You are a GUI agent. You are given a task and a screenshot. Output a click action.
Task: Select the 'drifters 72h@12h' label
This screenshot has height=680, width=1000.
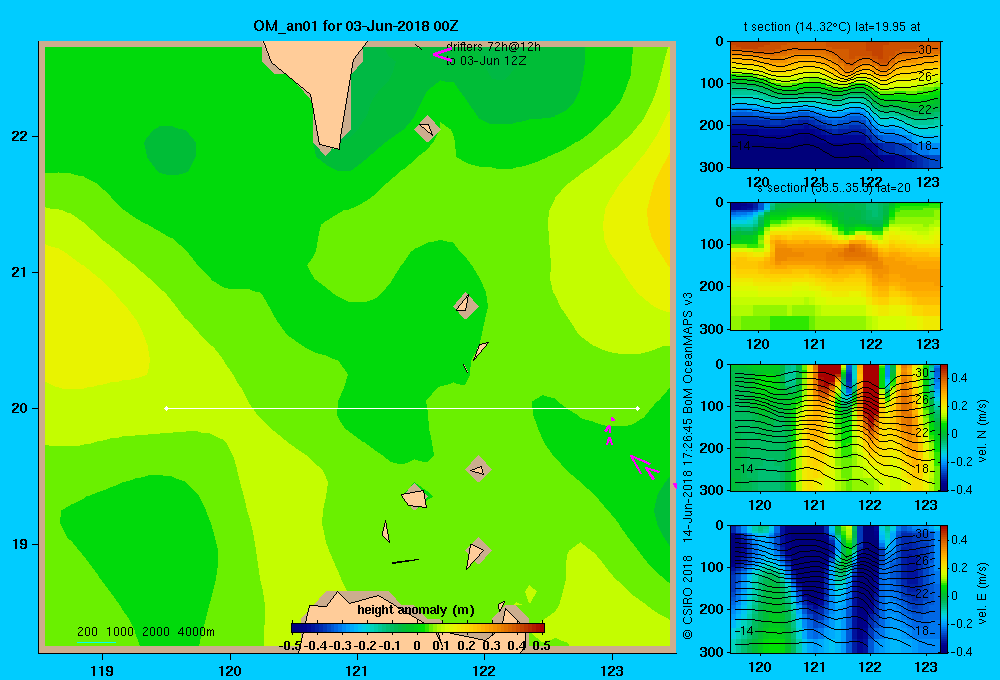pyautogui.click(x=493, y=47)
